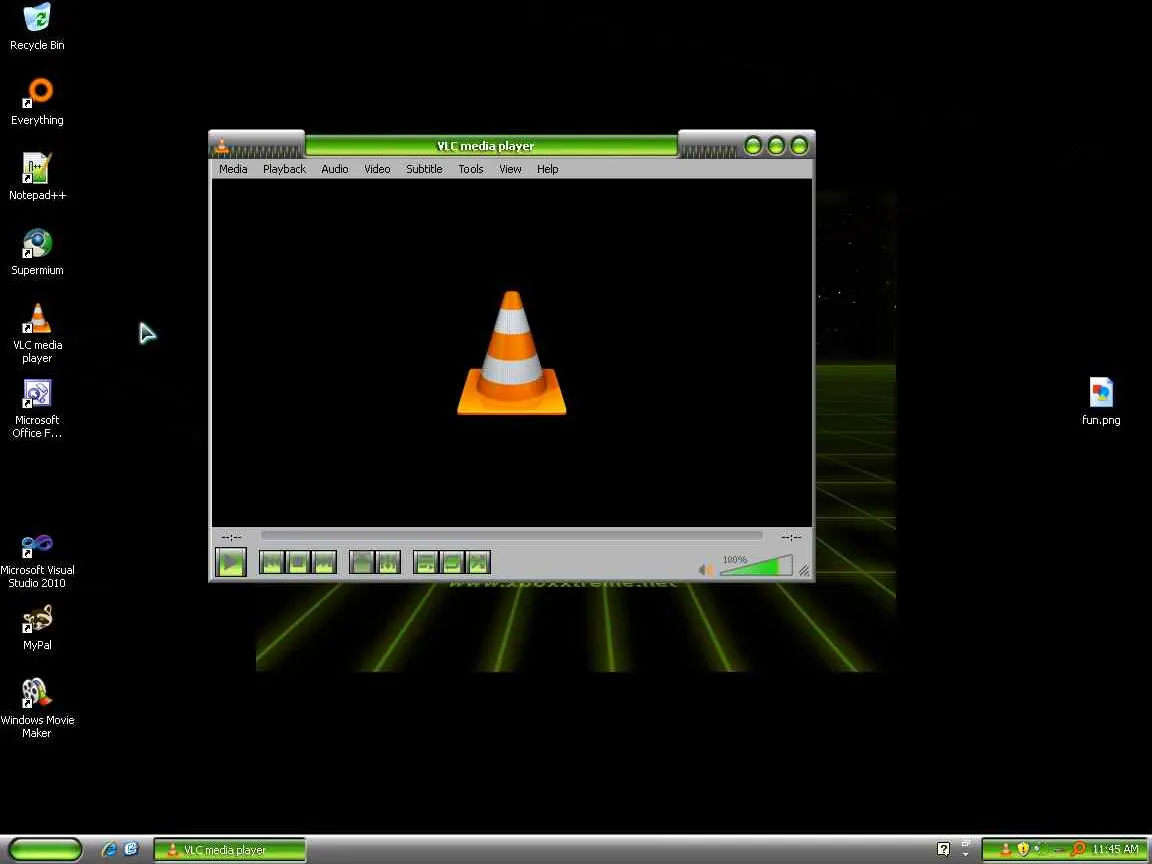Image resolution: width=1152 pixels, height=864 pixels.
Task: Click the Stop playback button
Action: [298, 563]
